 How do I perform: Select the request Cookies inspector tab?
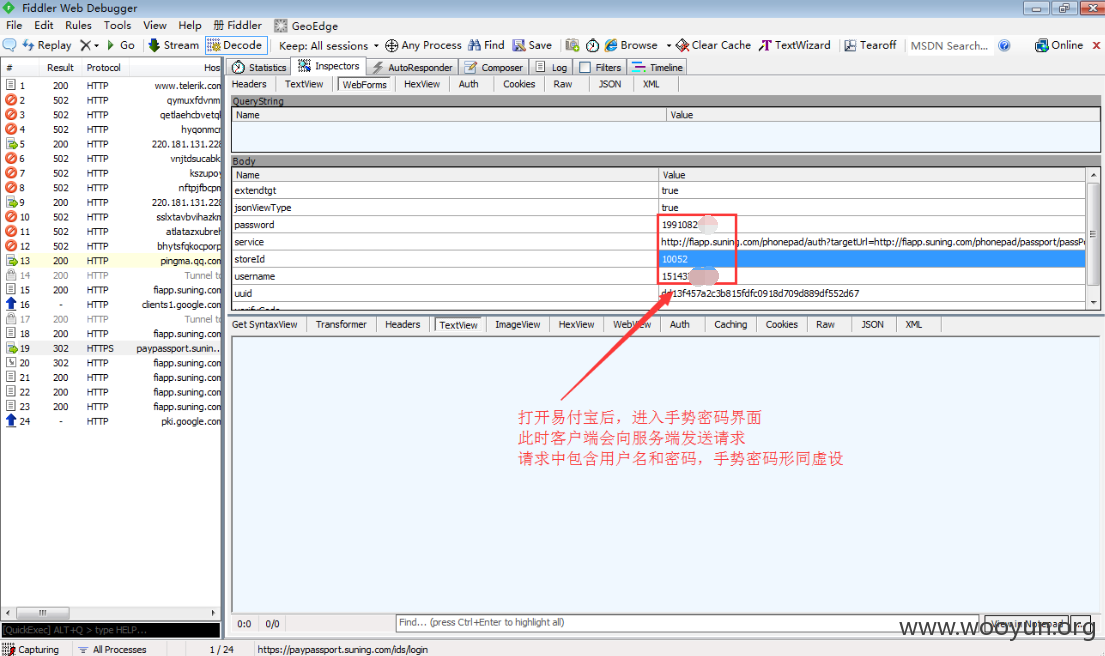click(x=519, y=84)
